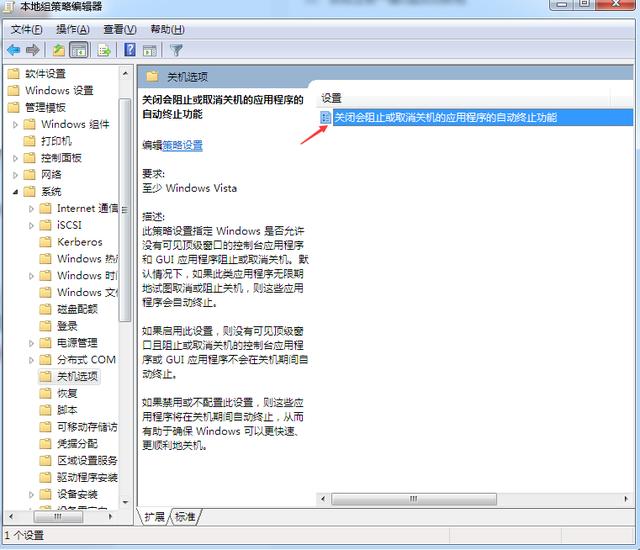Image resolution: width=640 pixels, height=550 pixels.
Task: Click the Up one level folder icon
Action: 59,50
